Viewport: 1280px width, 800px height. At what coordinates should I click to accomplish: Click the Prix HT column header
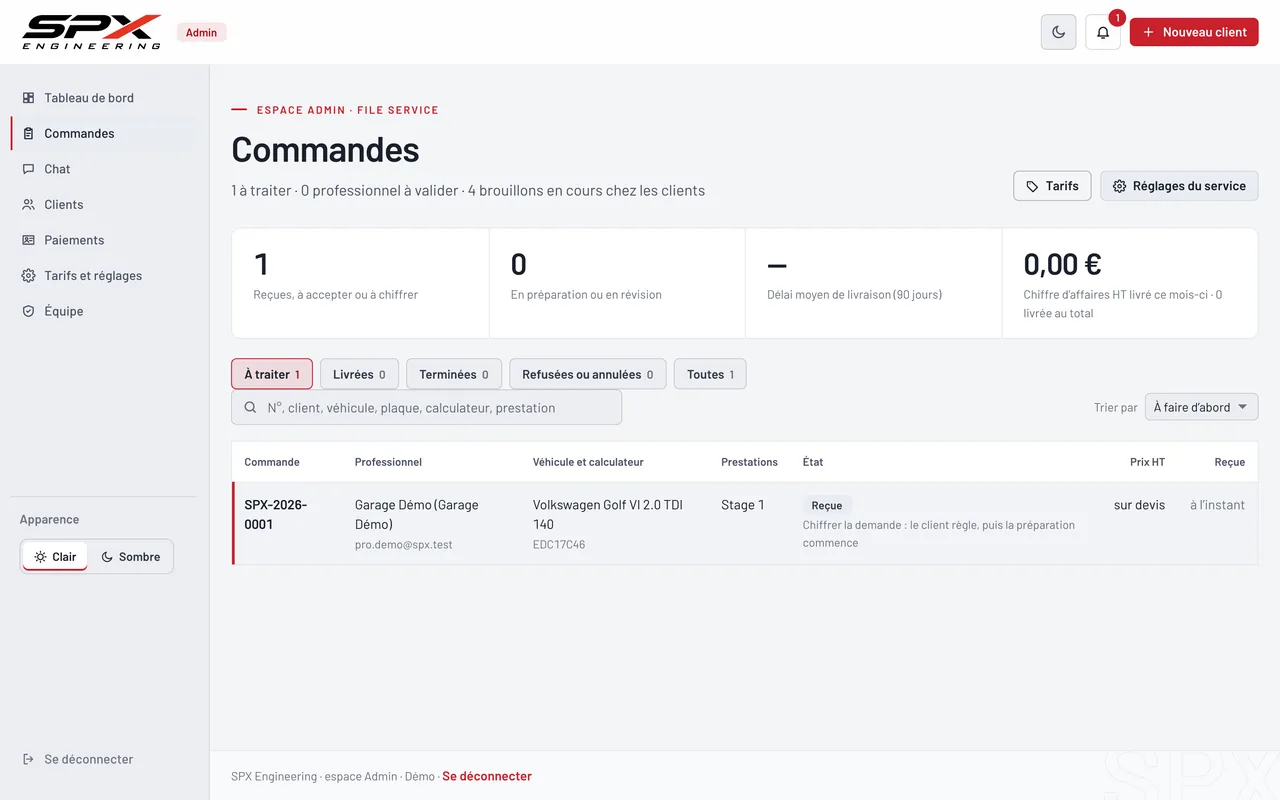click(x=1147, y=462)
